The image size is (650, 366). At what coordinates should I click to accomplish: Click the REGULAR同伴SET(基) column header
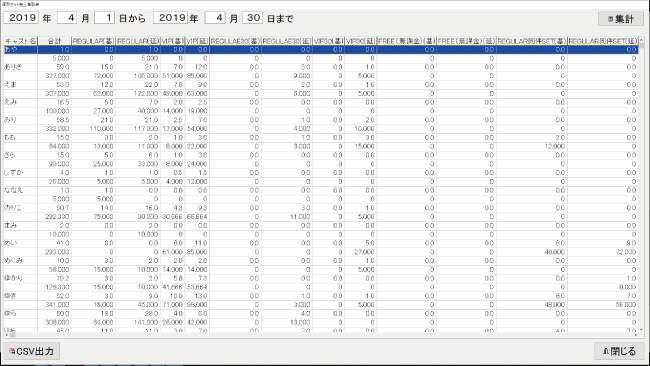(532, 41)
